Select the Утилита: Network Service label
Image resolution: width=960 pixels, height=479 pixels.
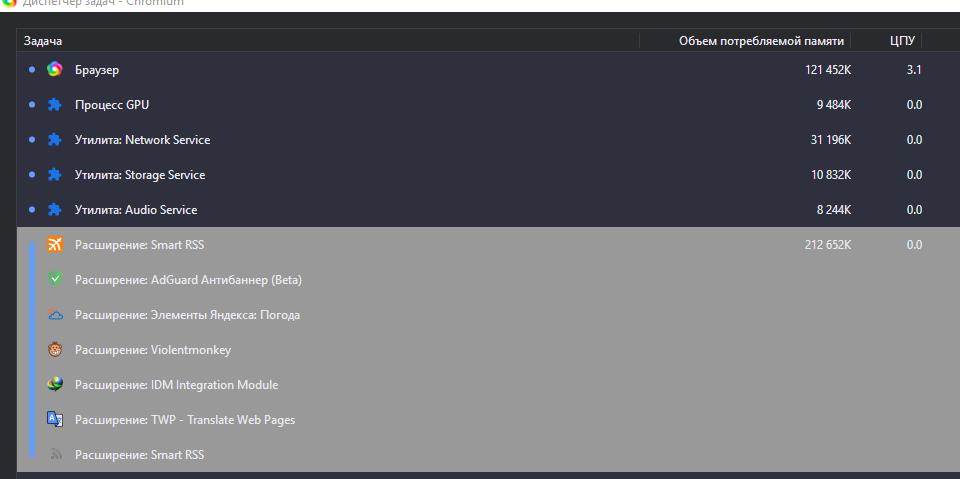[x=142, y=140]
